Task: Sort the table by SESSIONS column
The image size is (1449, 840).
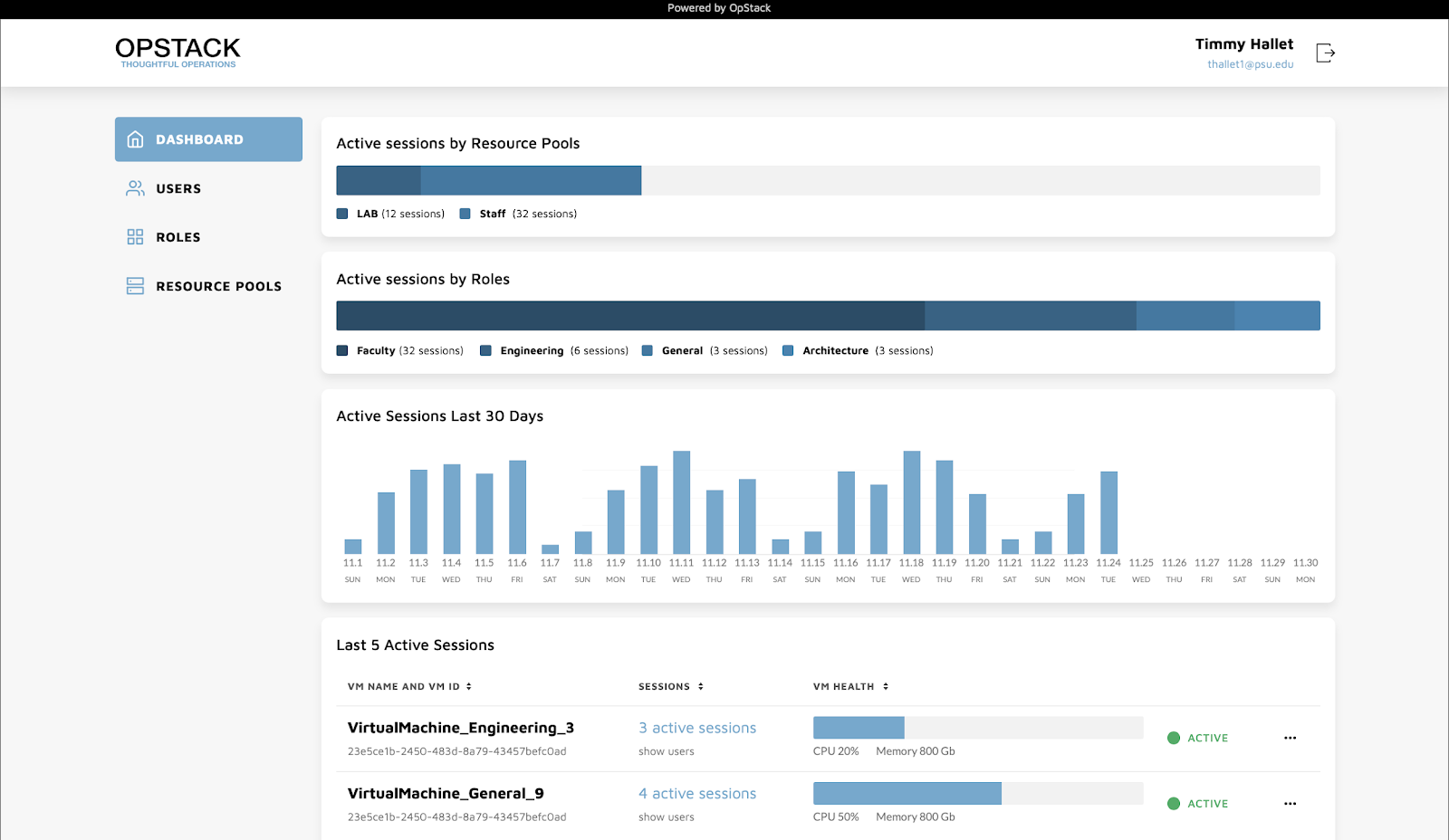Action: [699, 686]
